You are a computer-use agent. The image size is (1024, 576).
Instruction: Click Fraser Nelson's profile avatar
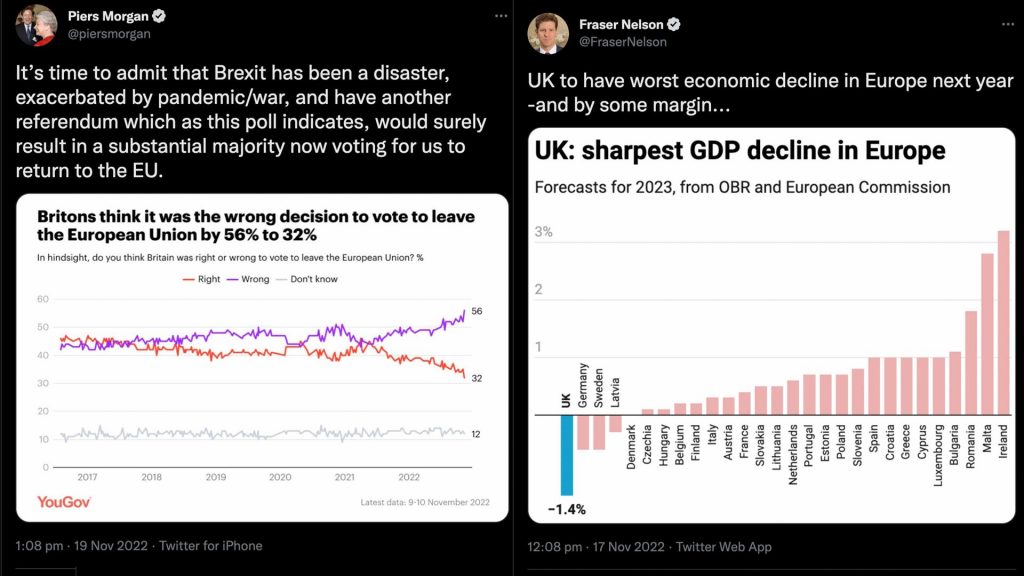(x=548, y=31)
